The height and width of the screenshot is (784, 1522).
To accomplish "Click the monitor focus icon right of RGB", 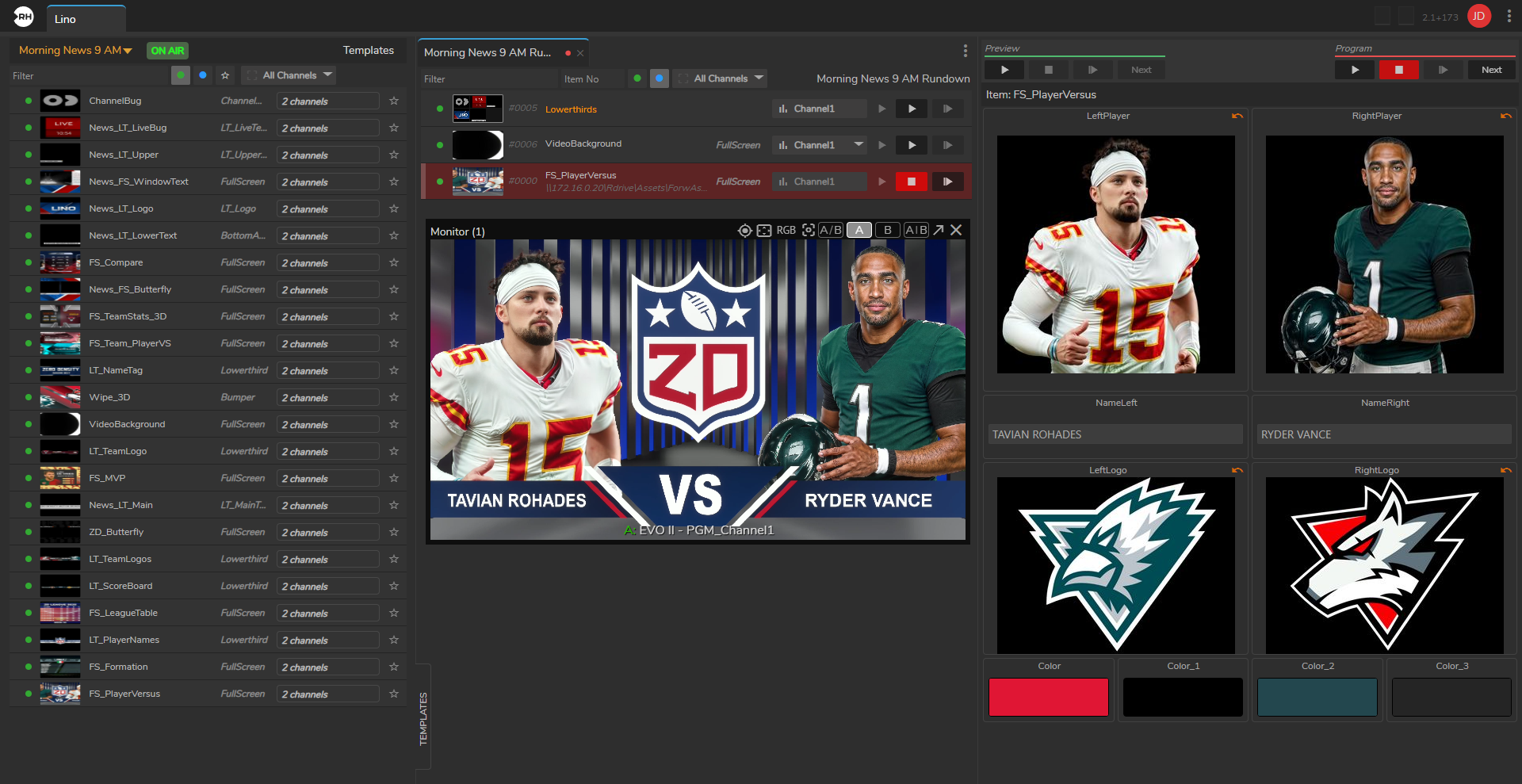I will click(809, 230).
